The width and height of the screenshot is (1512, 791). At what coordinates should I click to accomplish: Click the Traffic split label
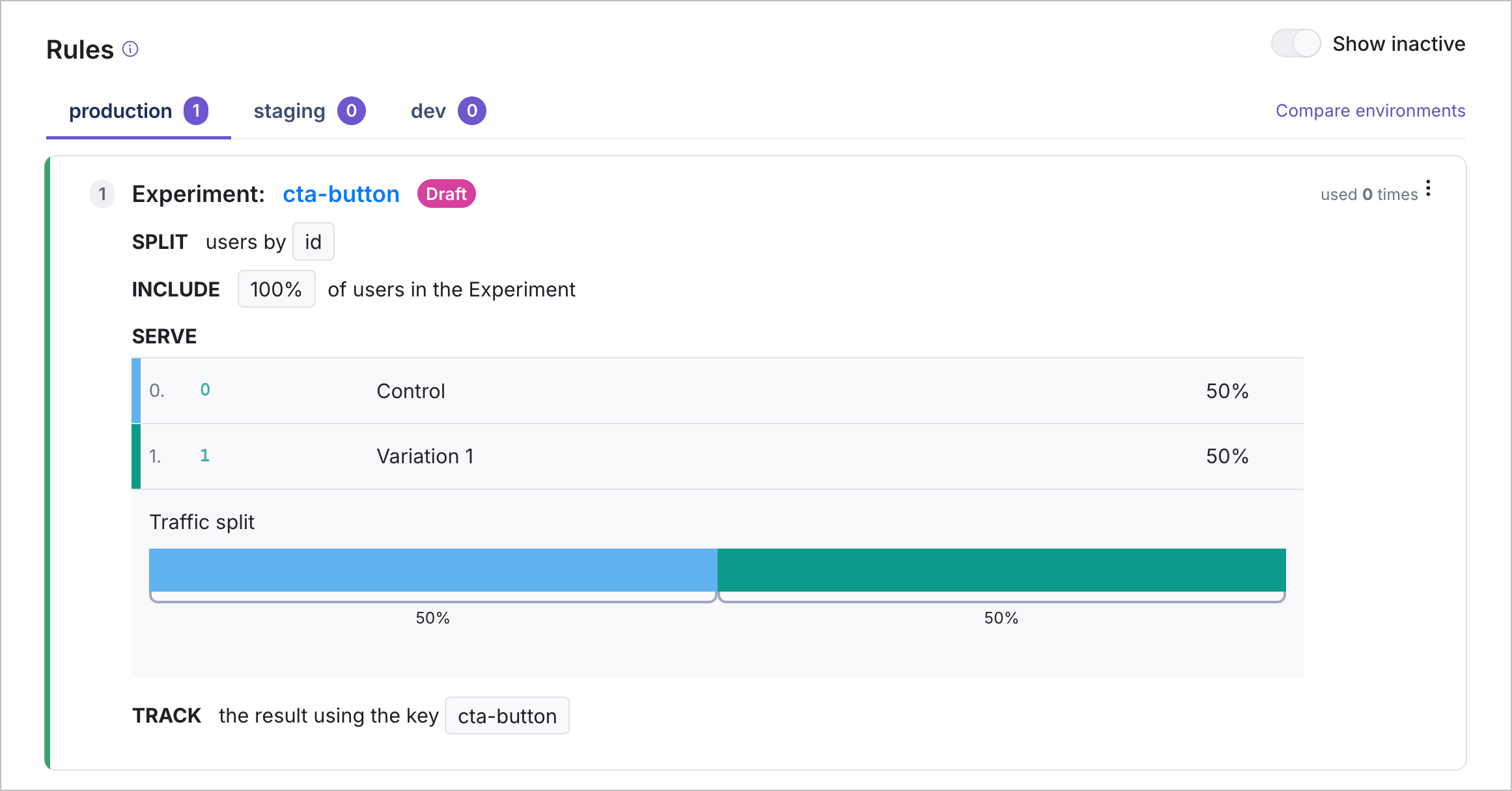click(202, 523)
